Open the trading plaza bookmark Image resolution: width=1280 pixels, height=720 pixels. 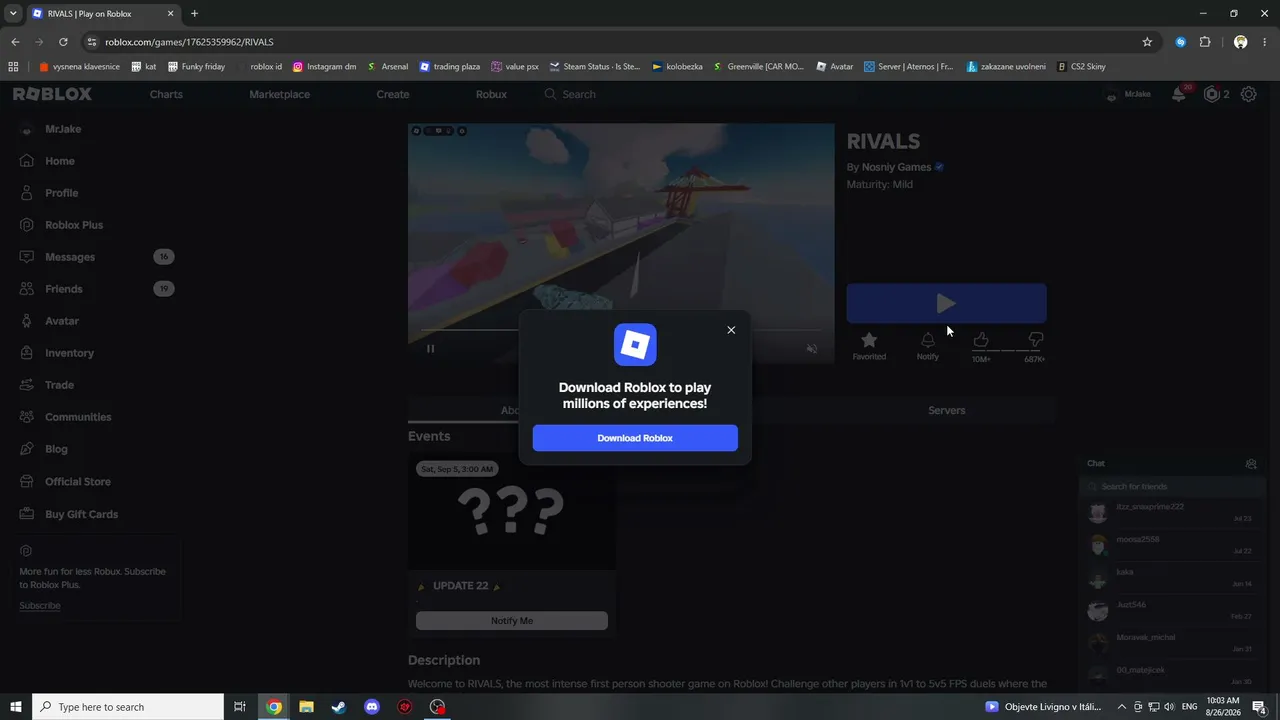coord(450,67)
